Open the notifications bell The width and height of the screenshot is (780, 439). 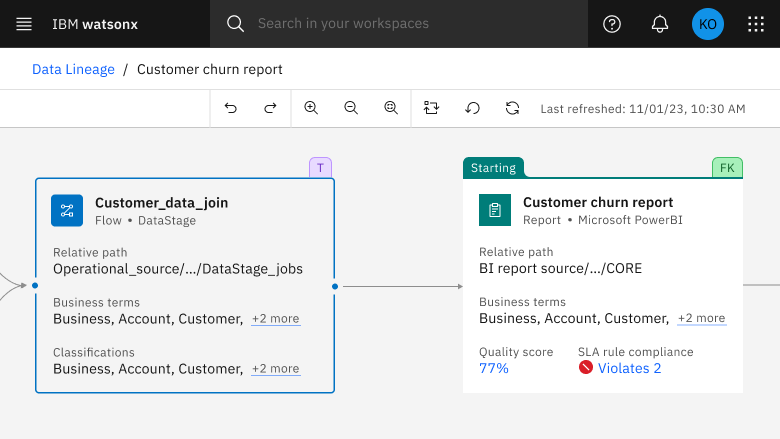tap(660, 24)
